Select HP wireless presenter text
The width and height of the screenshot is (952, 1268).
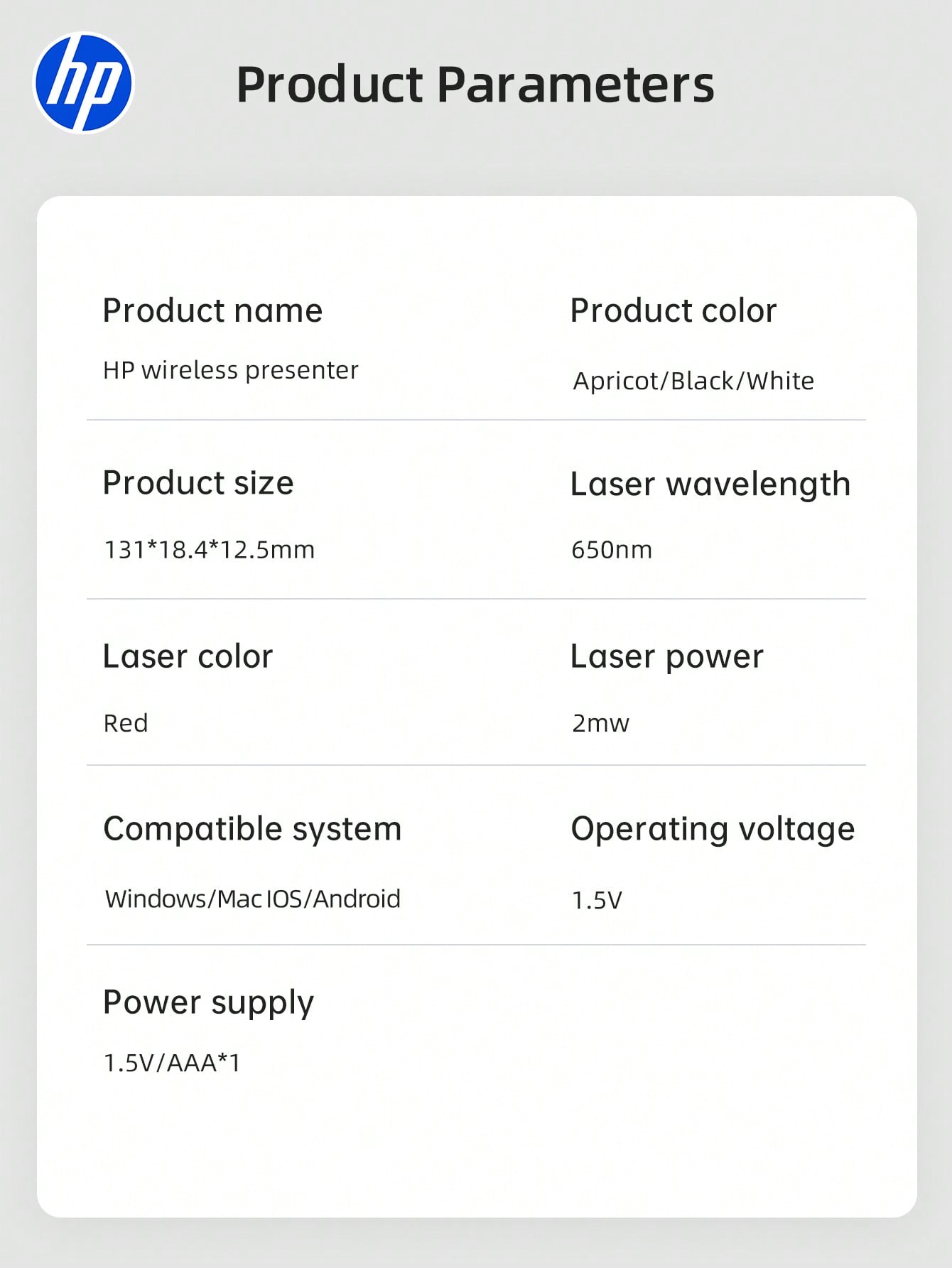[231, 370]
